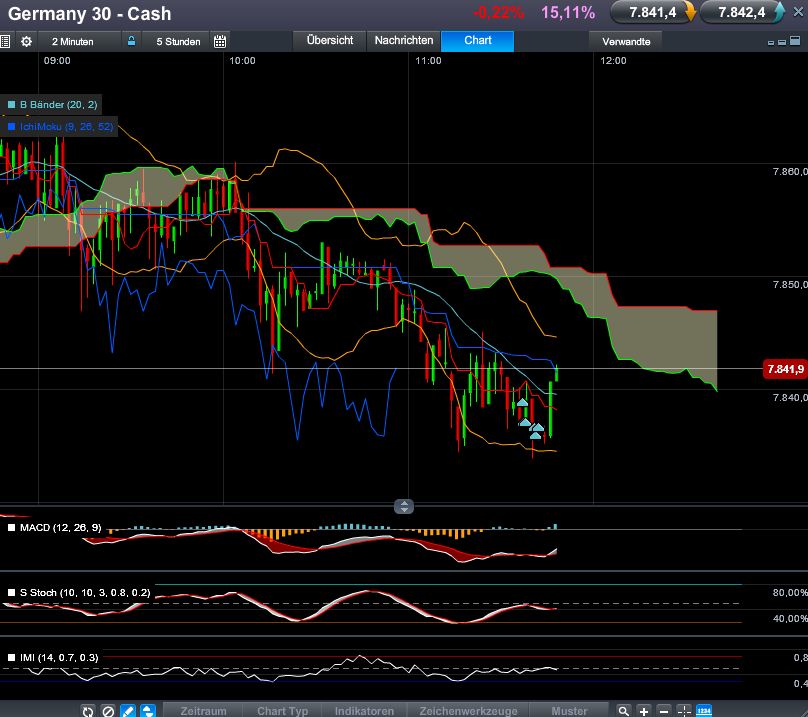Click the list icon left of gear
This screenshot has height=717, width=808.
pyautogui.click(x=5, y=41)
